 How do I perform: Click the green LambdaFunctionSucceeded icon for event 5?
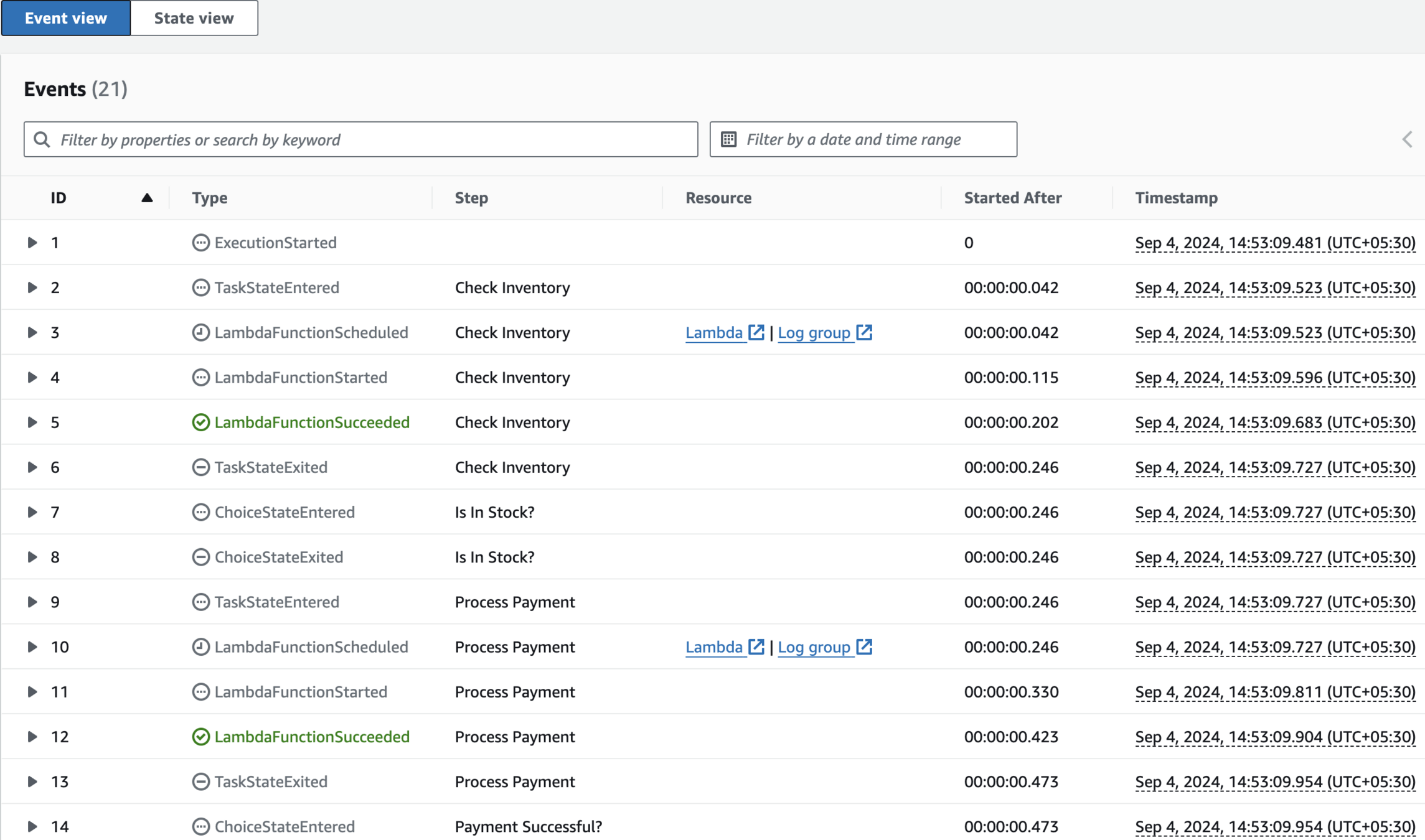coord(200,422)
